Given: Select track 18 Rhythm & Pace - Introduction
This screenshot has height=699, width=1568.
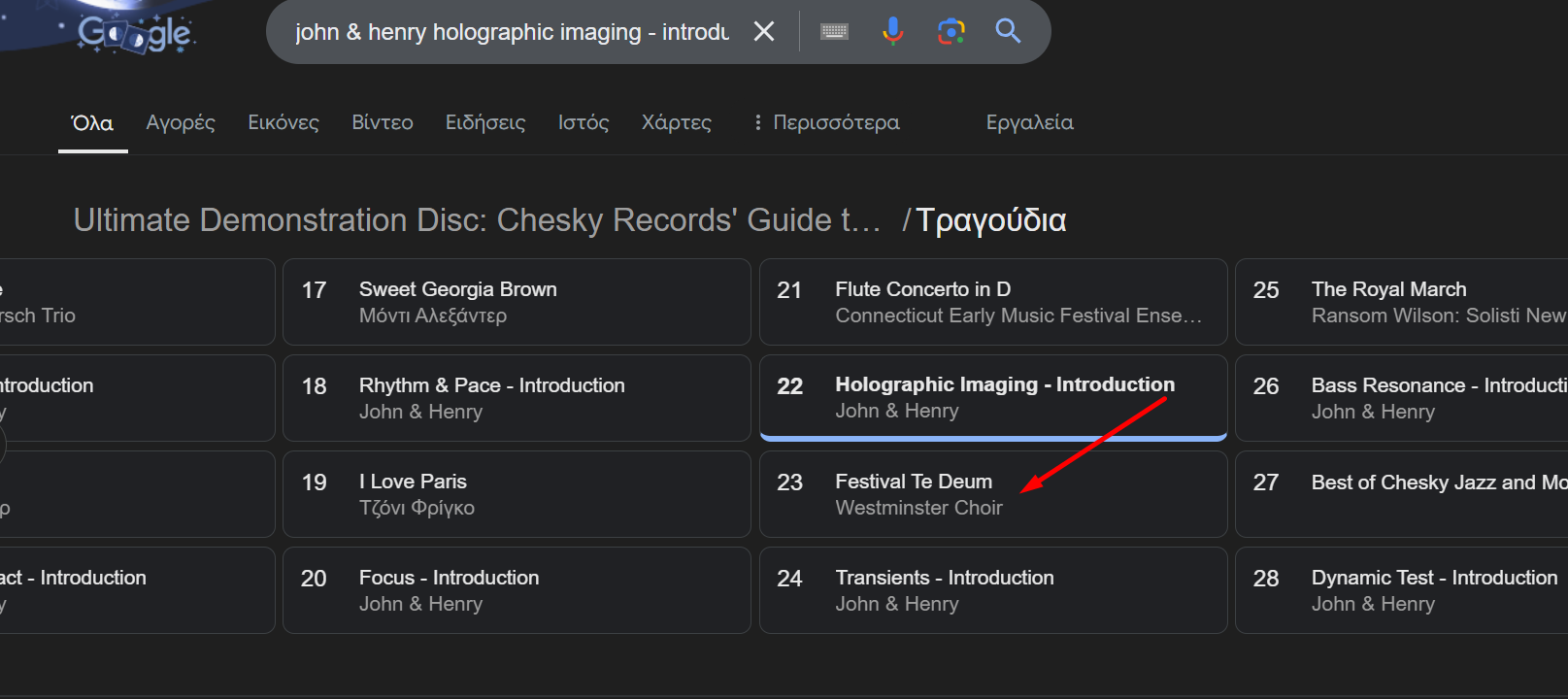Looking at the screenshot, I should pyautogui.click(x=517, y=398).
